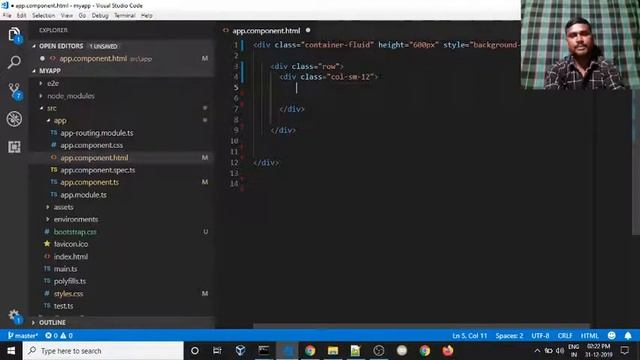Open the Source Control view icon
Screen dimensions: 640x360
coord(15,91)
